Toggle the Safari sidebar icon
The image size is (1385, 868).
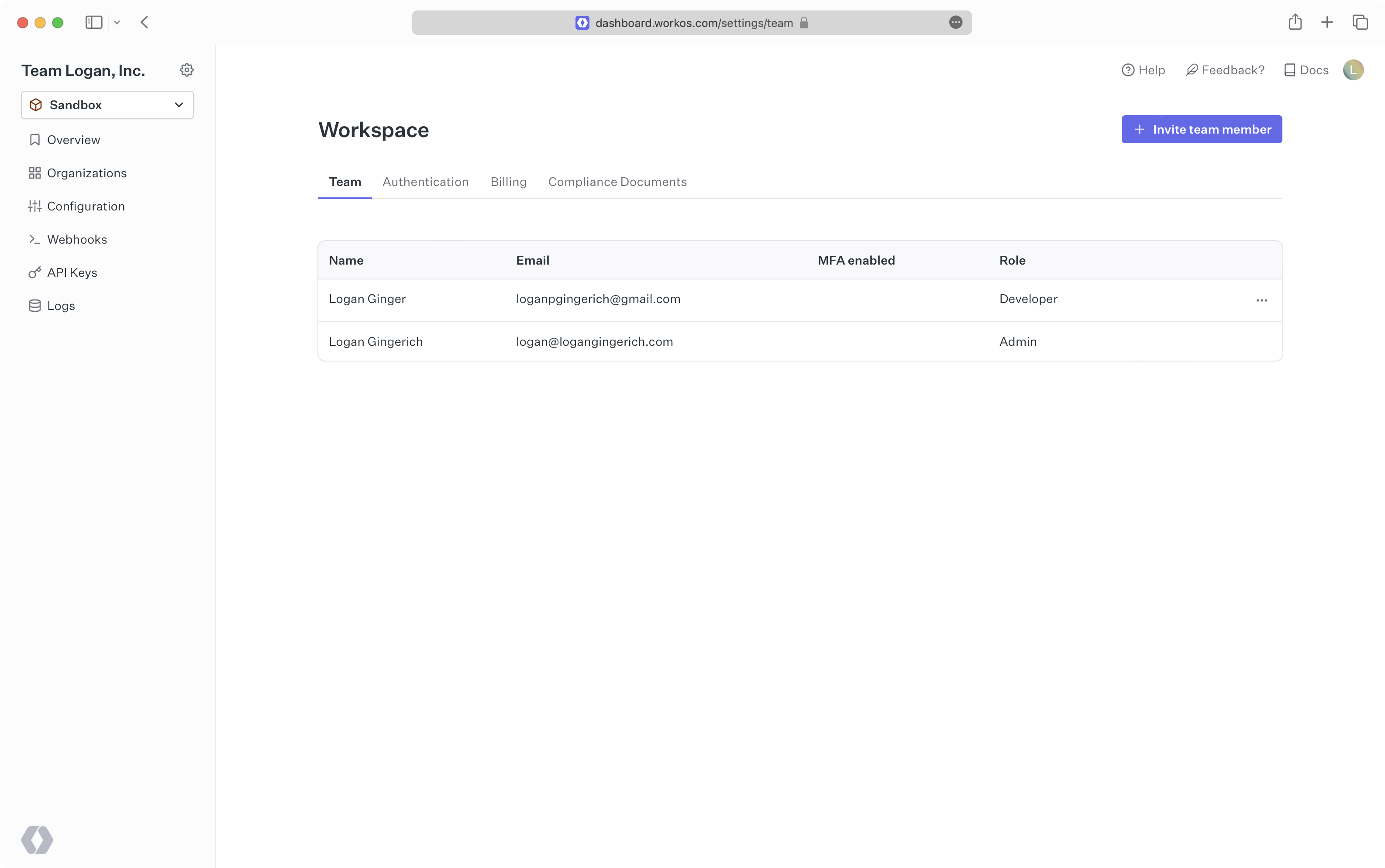93,22
